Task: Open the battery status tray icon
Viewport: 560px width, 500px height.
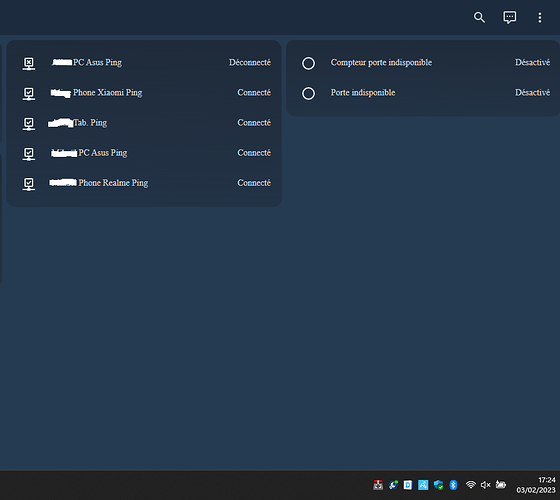Action: pyautogui.click(x=501, y=485)
